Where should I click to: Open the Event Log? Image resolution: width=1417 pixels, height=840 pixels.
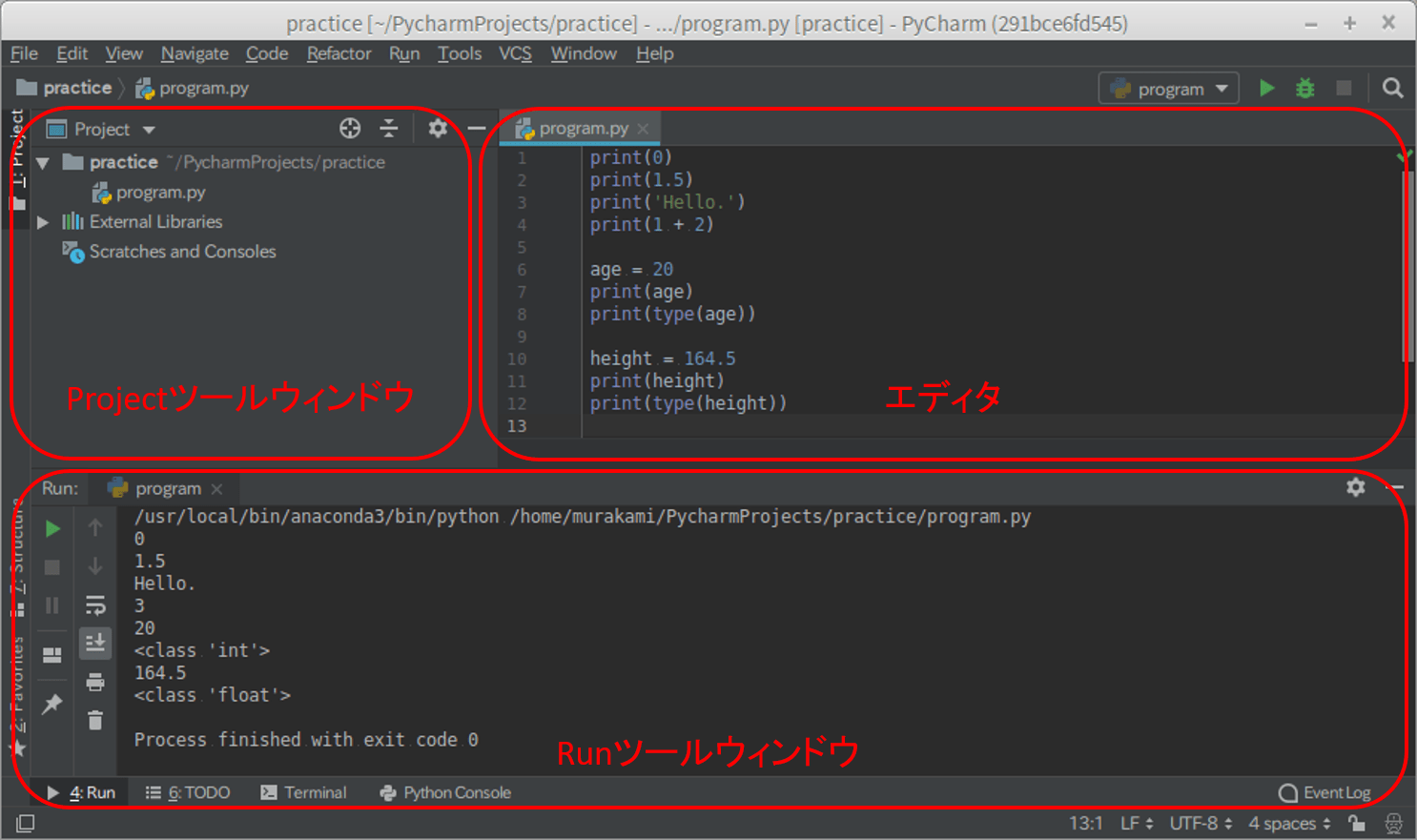click(1325, 792)
